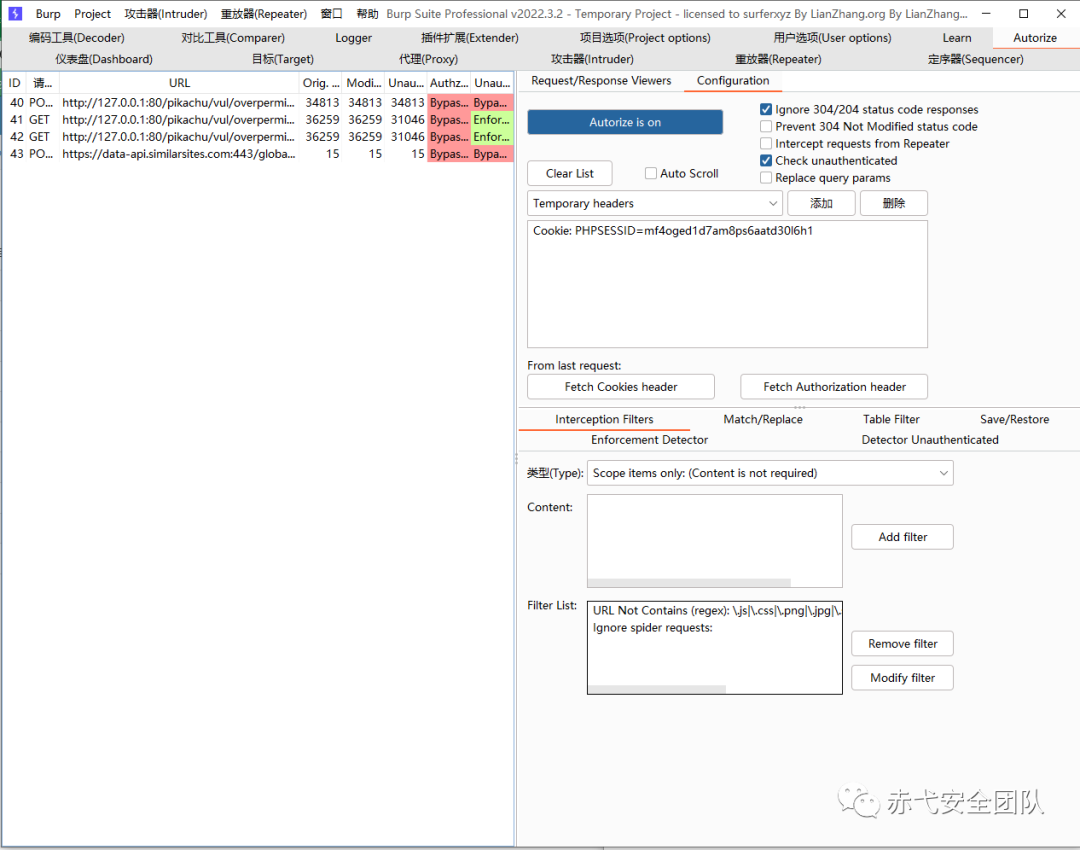Viewport: 1080px width, 850px height.
Task: Switch to the 编码工具(Decoder) tab
Action: point(76,38)
